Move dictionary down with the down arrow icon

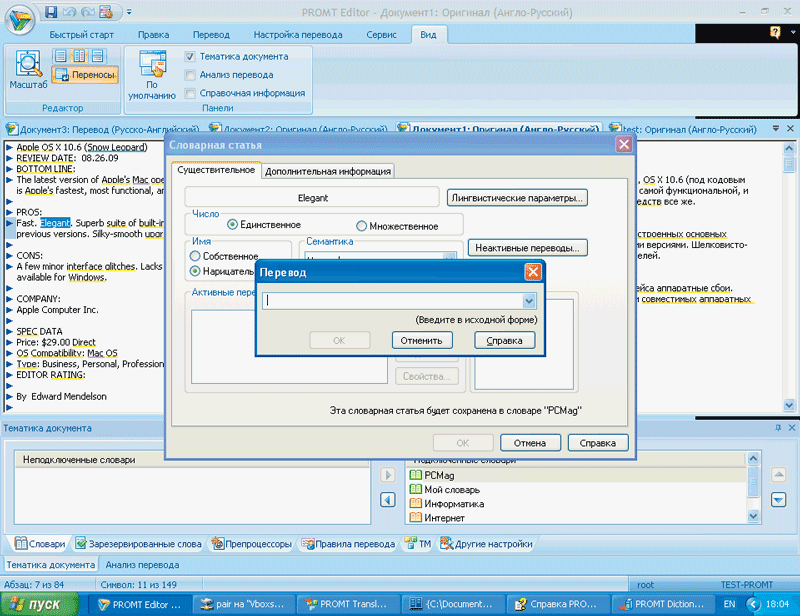pyautogui.click(x=779, y=500)
